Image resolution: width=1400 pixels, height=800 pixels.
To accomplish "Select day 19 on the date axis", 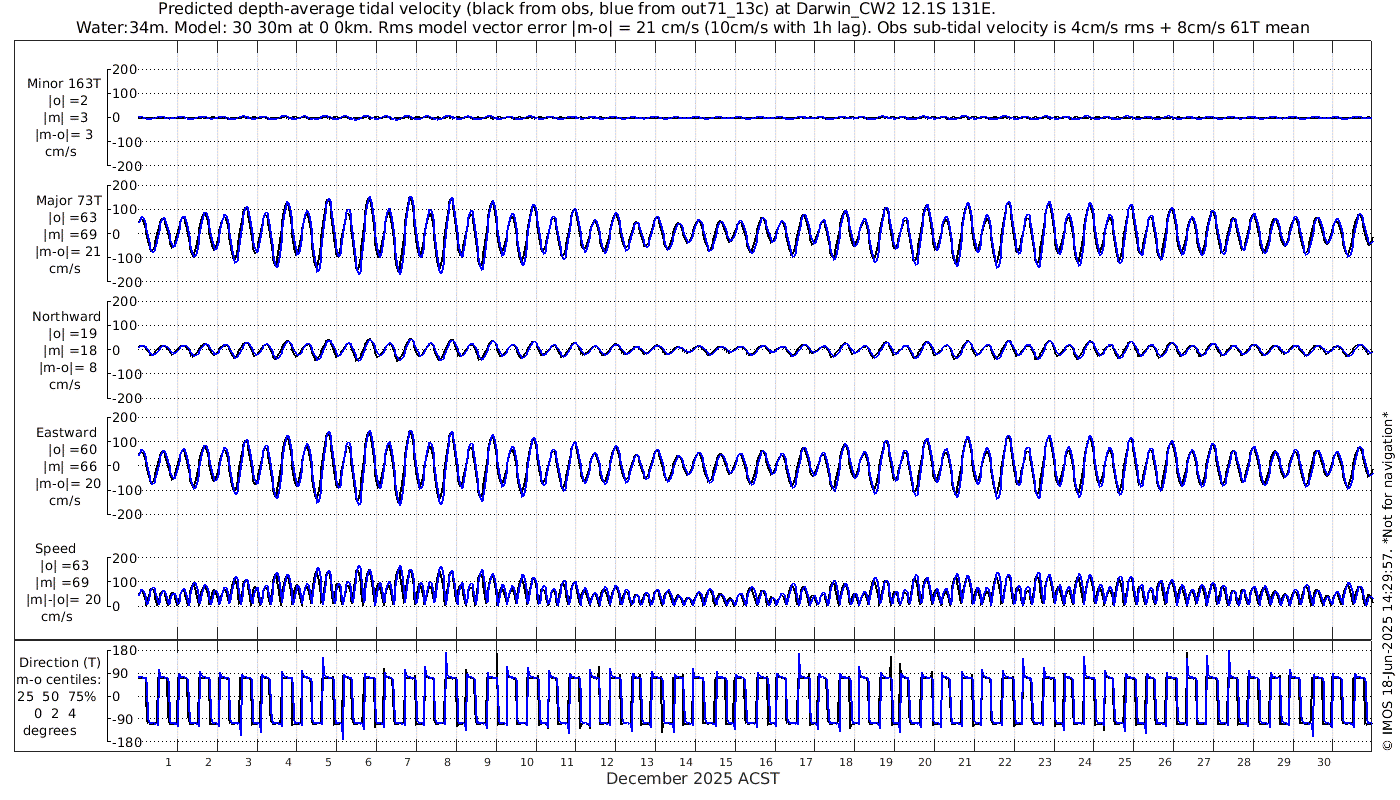I will (x=885, y=762).
